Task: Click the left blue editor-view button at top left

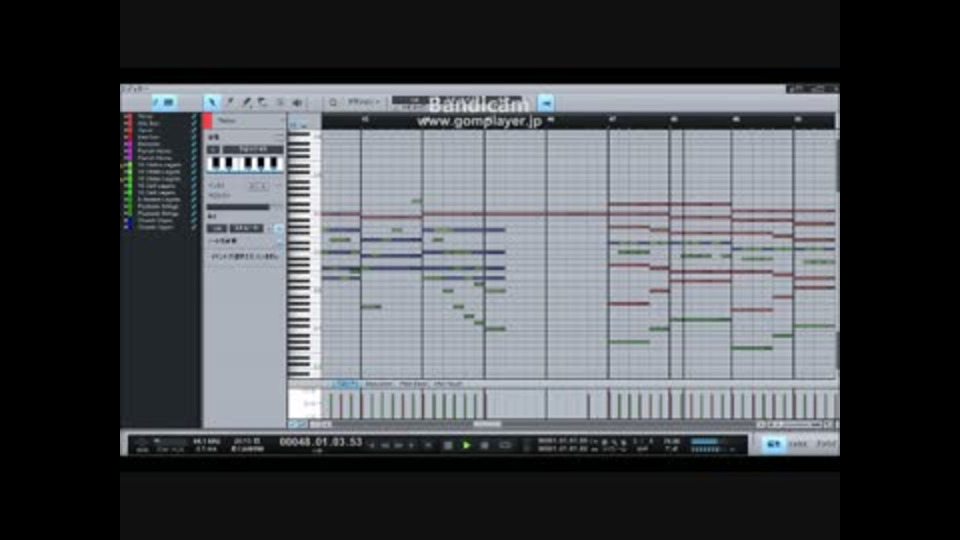Action: [156, 102]
